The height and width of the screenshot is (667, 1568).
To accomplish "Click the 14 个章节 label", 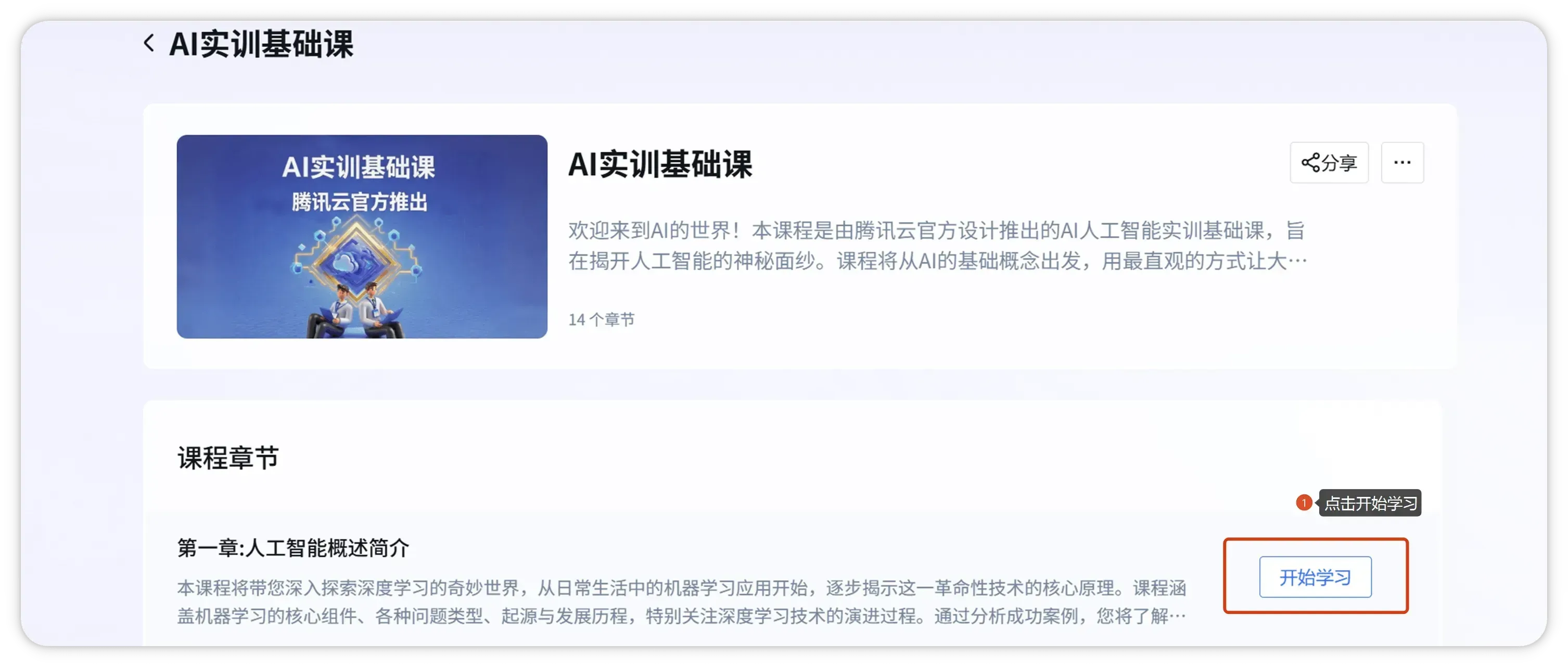I will 601,319.
